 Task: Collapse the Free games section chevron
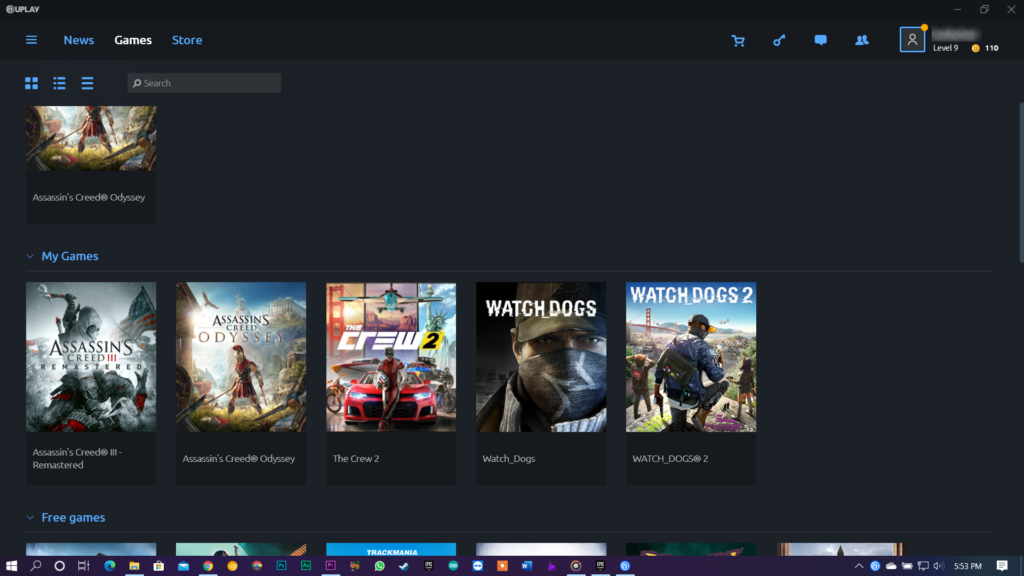pos(30,517)
